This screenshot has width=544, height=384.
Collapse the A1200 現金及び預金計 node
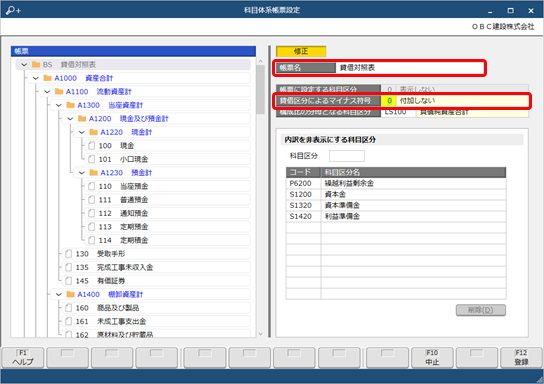[70, 119]
